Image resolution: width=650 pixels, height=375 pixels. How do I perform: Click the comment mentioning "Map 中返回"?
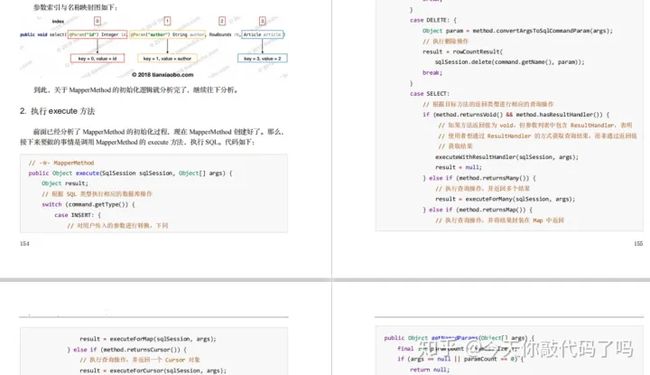point(499,220)
